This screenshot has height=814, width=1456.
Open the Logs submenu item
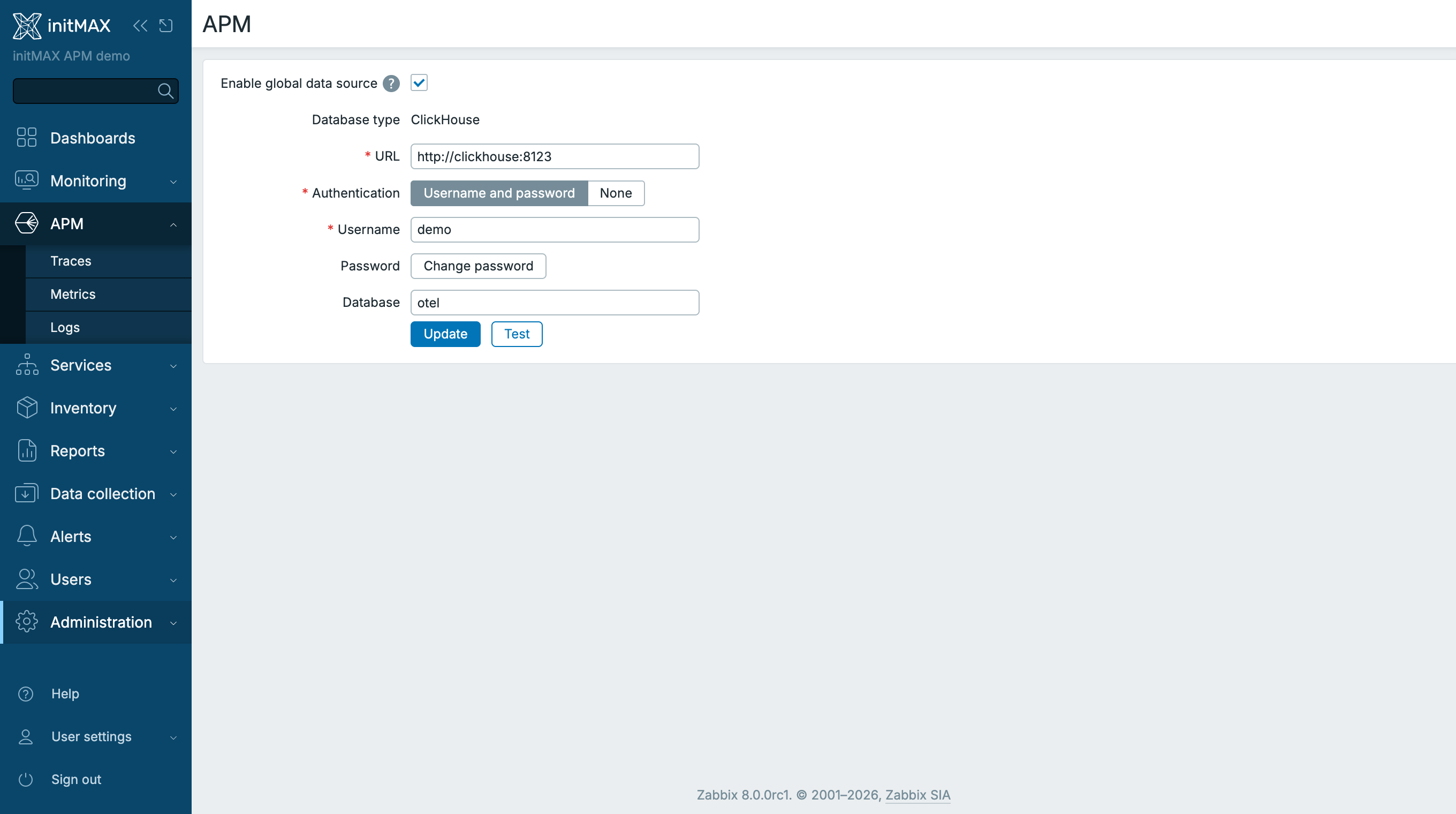(x=109, y=327)
